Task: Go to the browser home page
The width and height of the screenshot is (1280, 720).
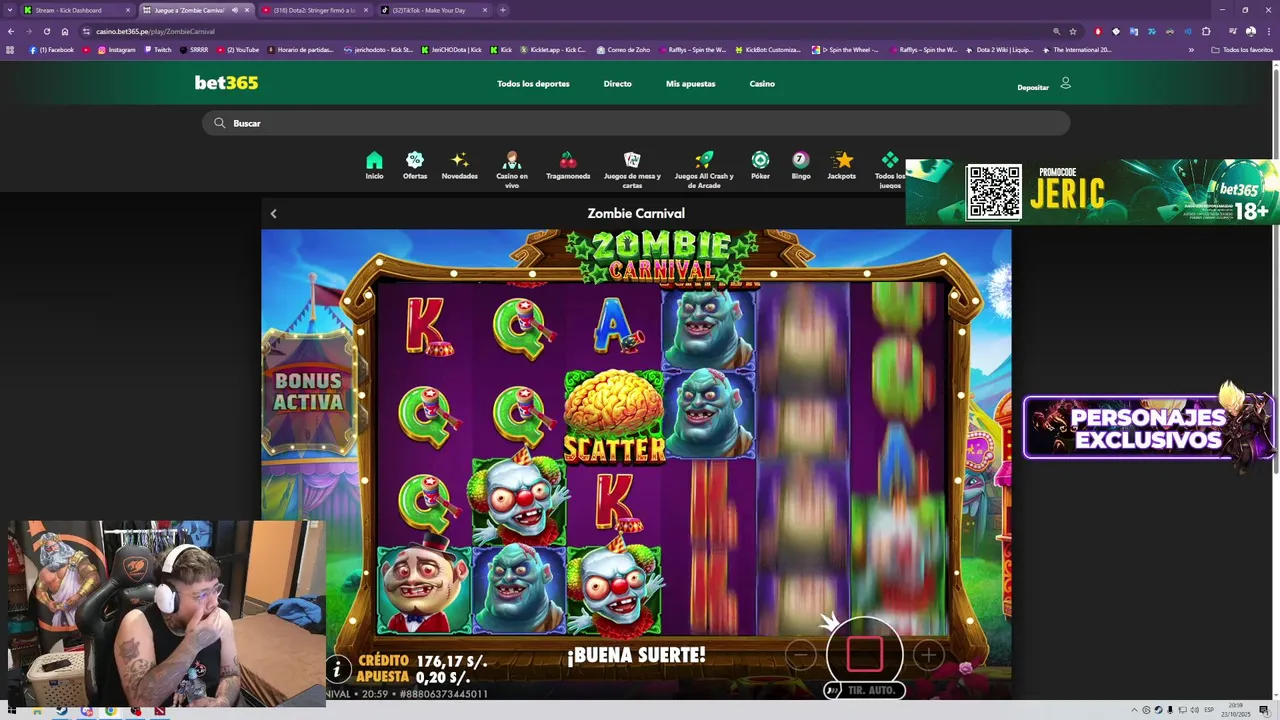Action: coord(65,31)
